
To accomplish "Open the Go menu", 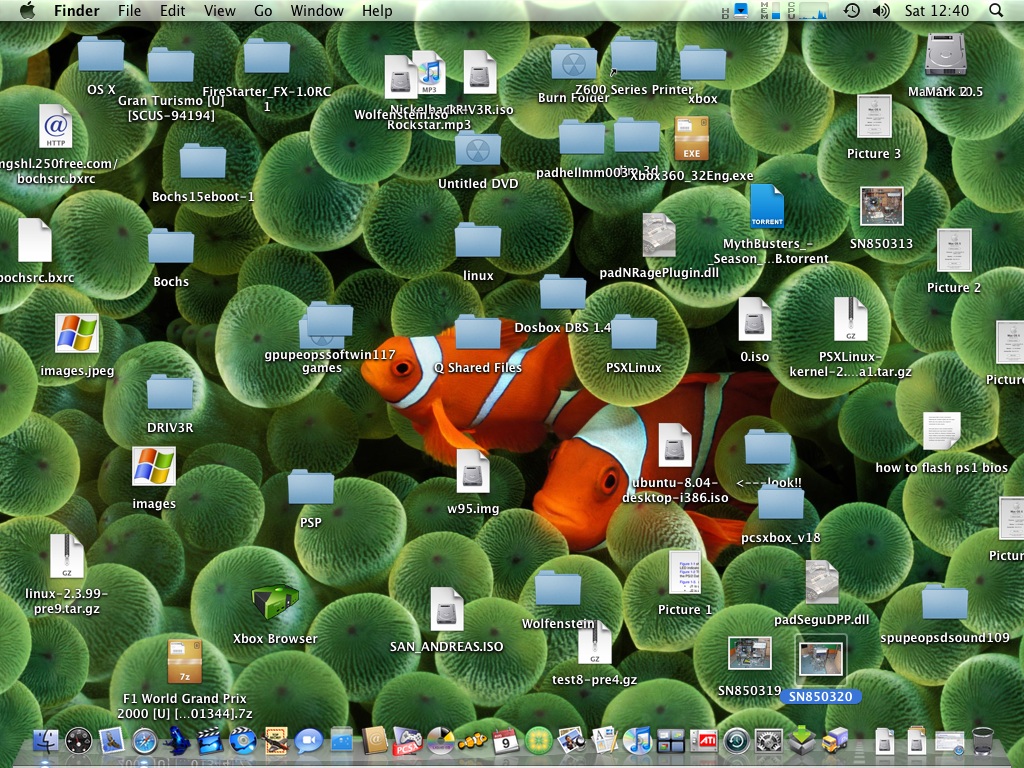I will click(x=263, y=11).
